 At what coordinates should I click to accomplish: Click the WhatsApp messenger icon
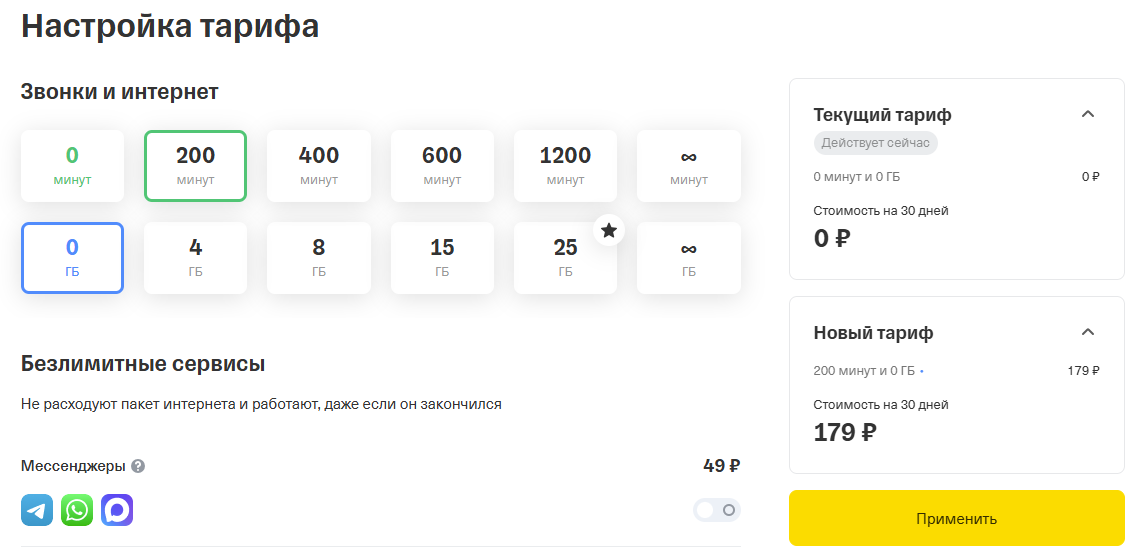click(x=77, y=510)
